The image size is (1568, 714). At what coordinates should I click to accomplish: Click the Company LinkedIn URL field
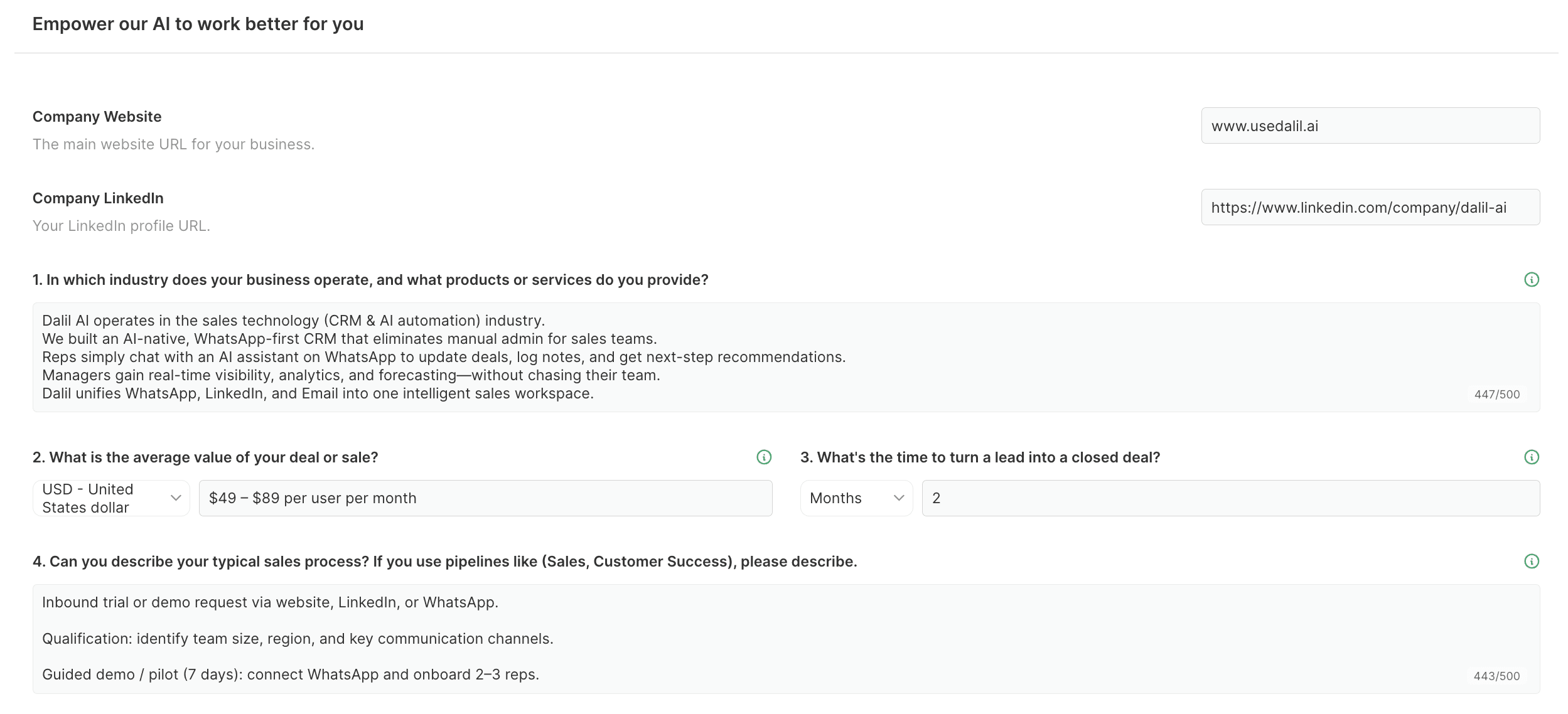1370,208
